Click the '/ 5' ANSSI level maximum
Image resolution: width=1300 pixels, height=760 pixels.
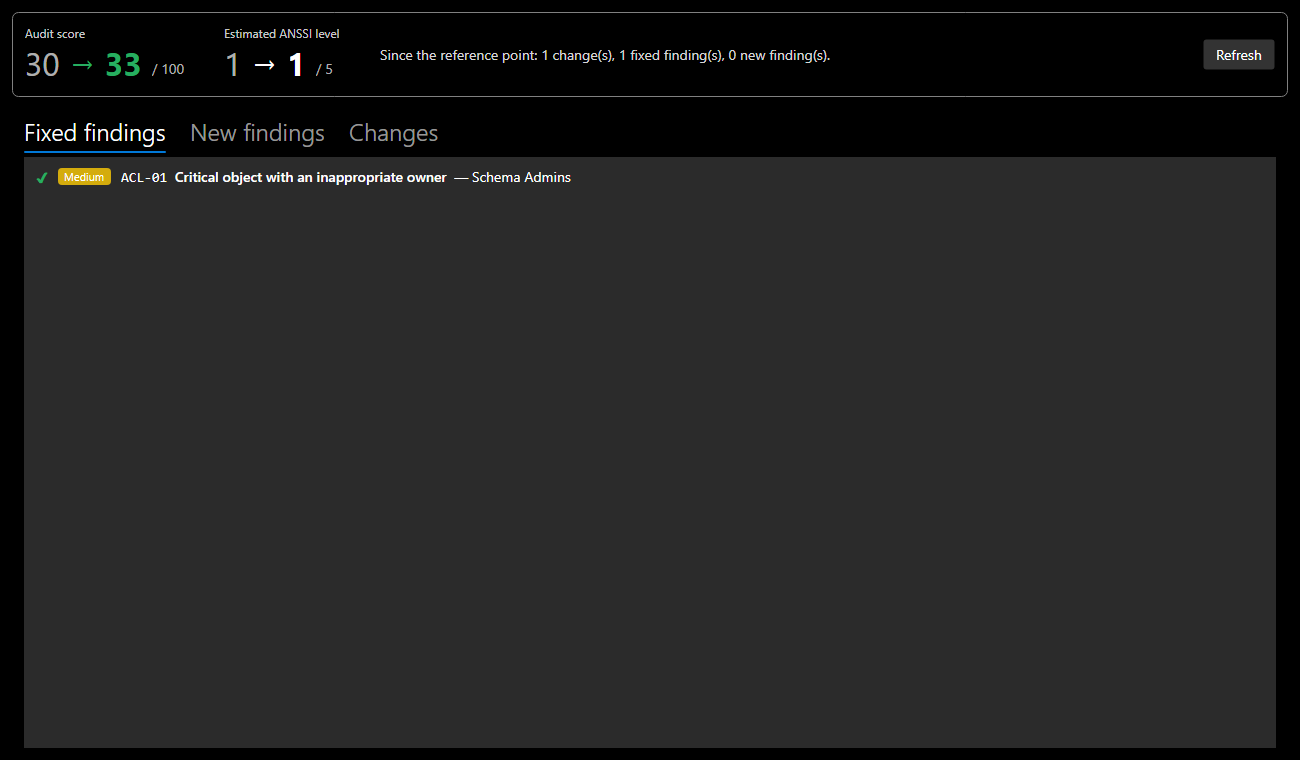coord(324,69)
